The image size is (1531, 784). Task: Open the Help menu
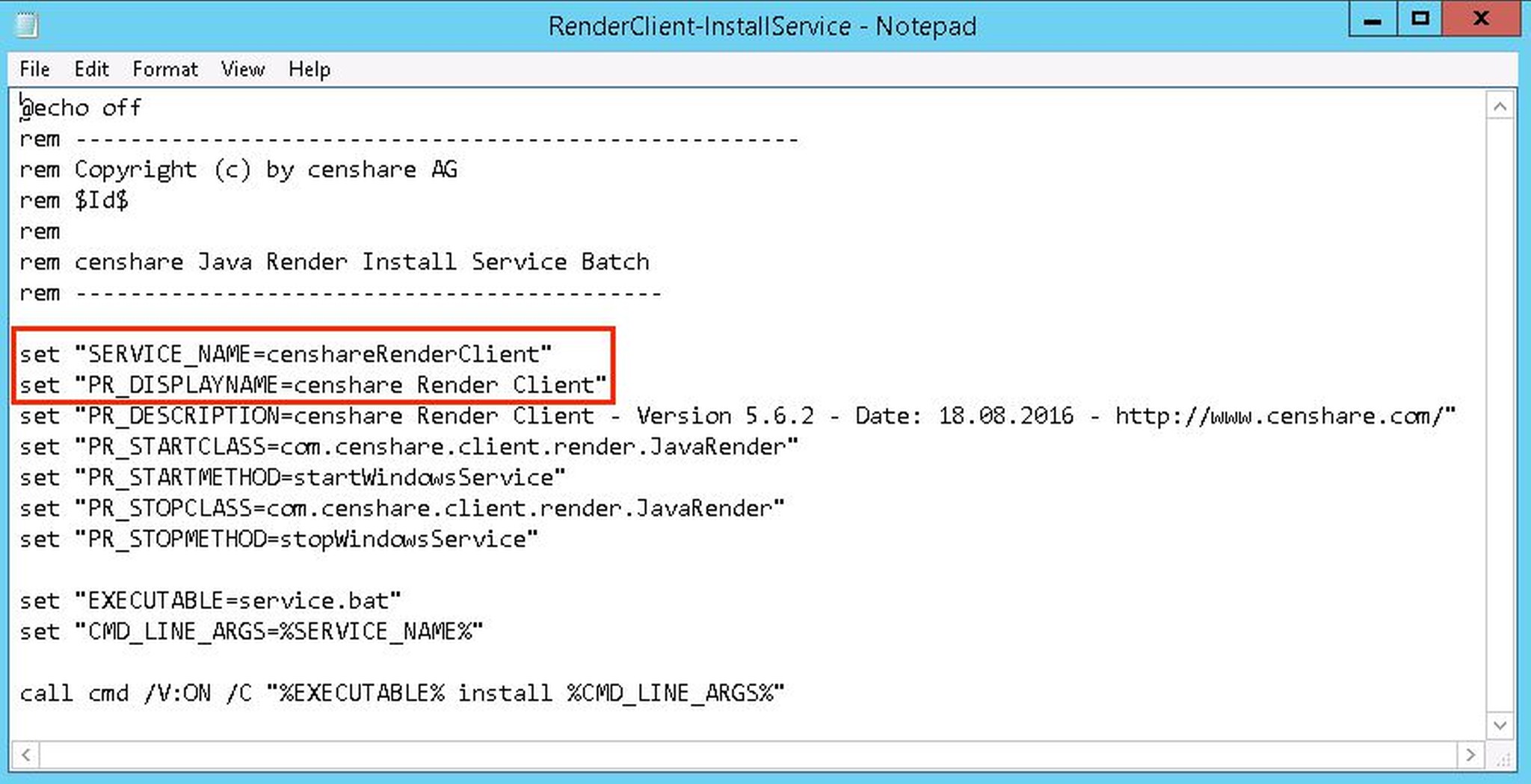(x=309, y=70)
